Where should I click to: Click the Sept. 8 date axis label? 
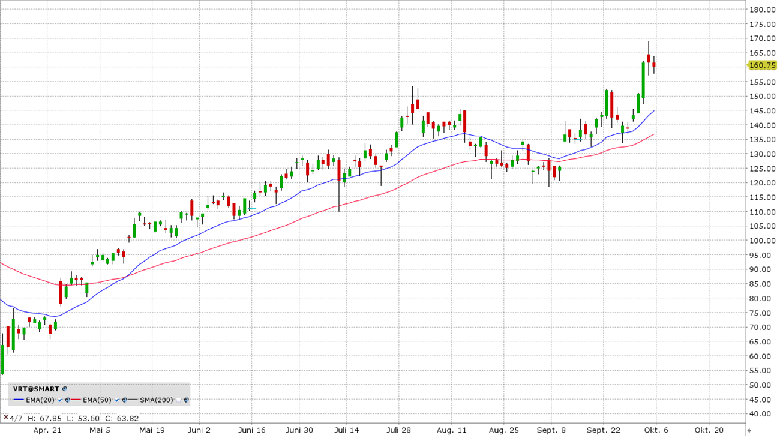(x=551, y=431)
